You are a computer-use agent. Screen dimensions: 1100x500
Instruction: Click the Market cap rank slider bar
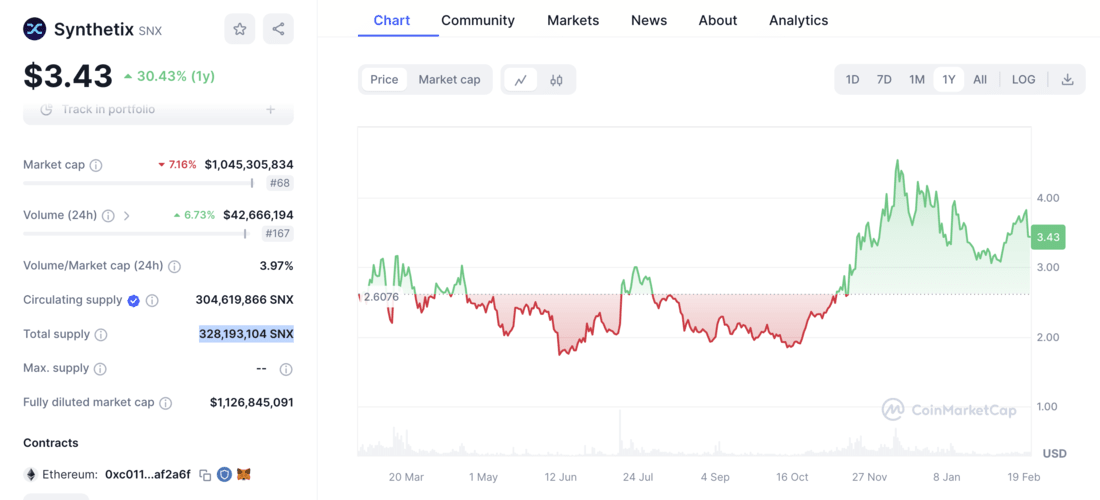pos(138,183)
